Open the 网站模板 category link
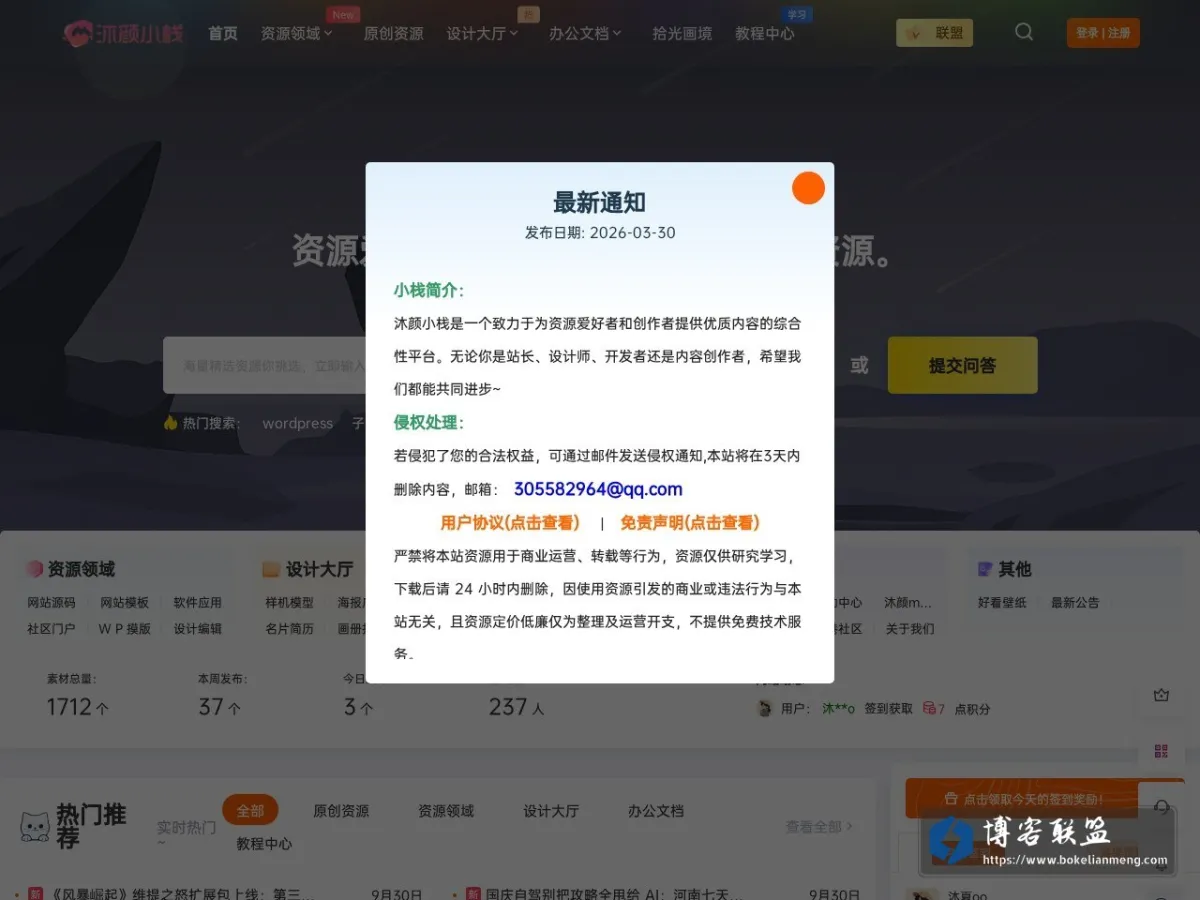 pyautogui.click(x=124, y=602)
